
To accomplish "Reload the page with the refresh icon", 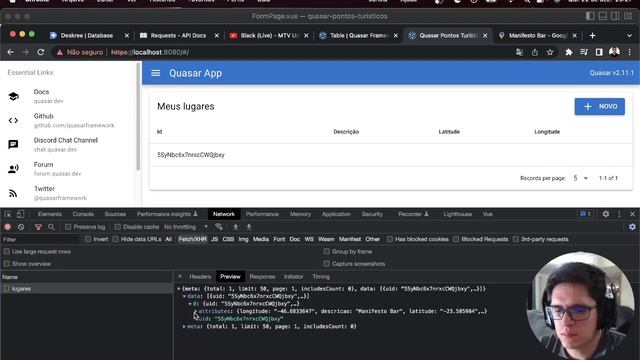I will click(40, 52).
